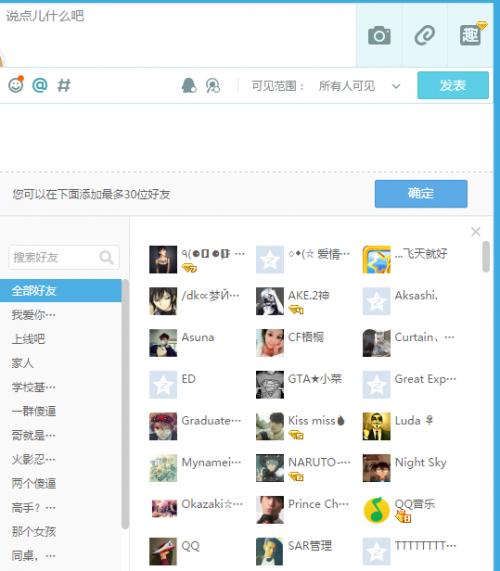Choose friend GTA★小菜
500x571 pixels.
299,385
